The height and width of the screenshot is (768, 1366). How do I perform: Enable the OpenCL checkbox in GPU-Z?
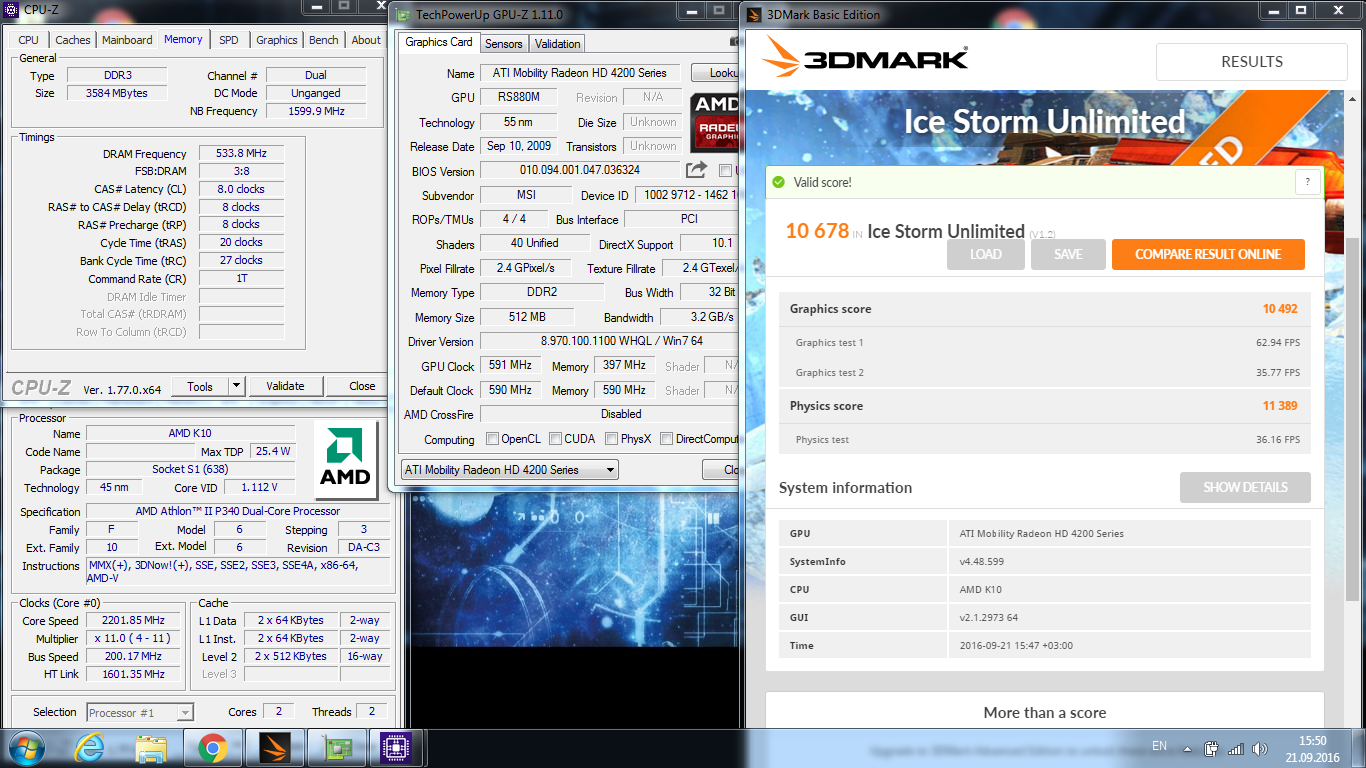492,439
